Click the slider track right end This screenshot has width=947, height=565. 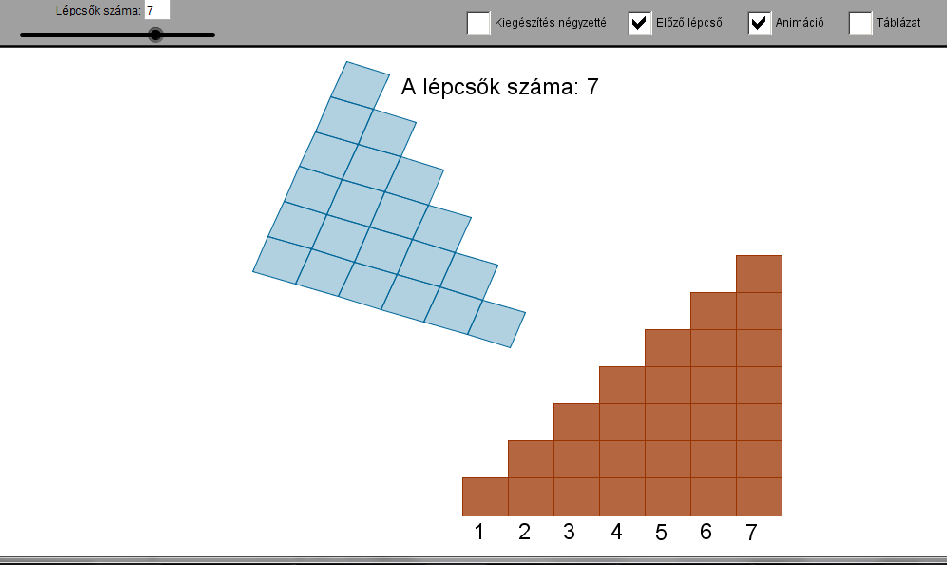(x=212, y=35)
